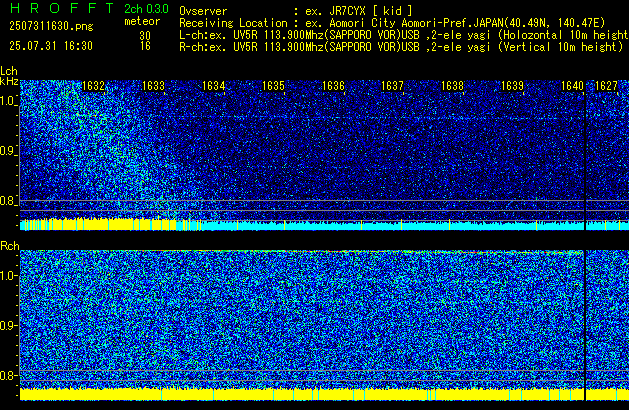The image size is (629, 410).
Task: Click the 1640 time marker
Action: pos(572,86)
